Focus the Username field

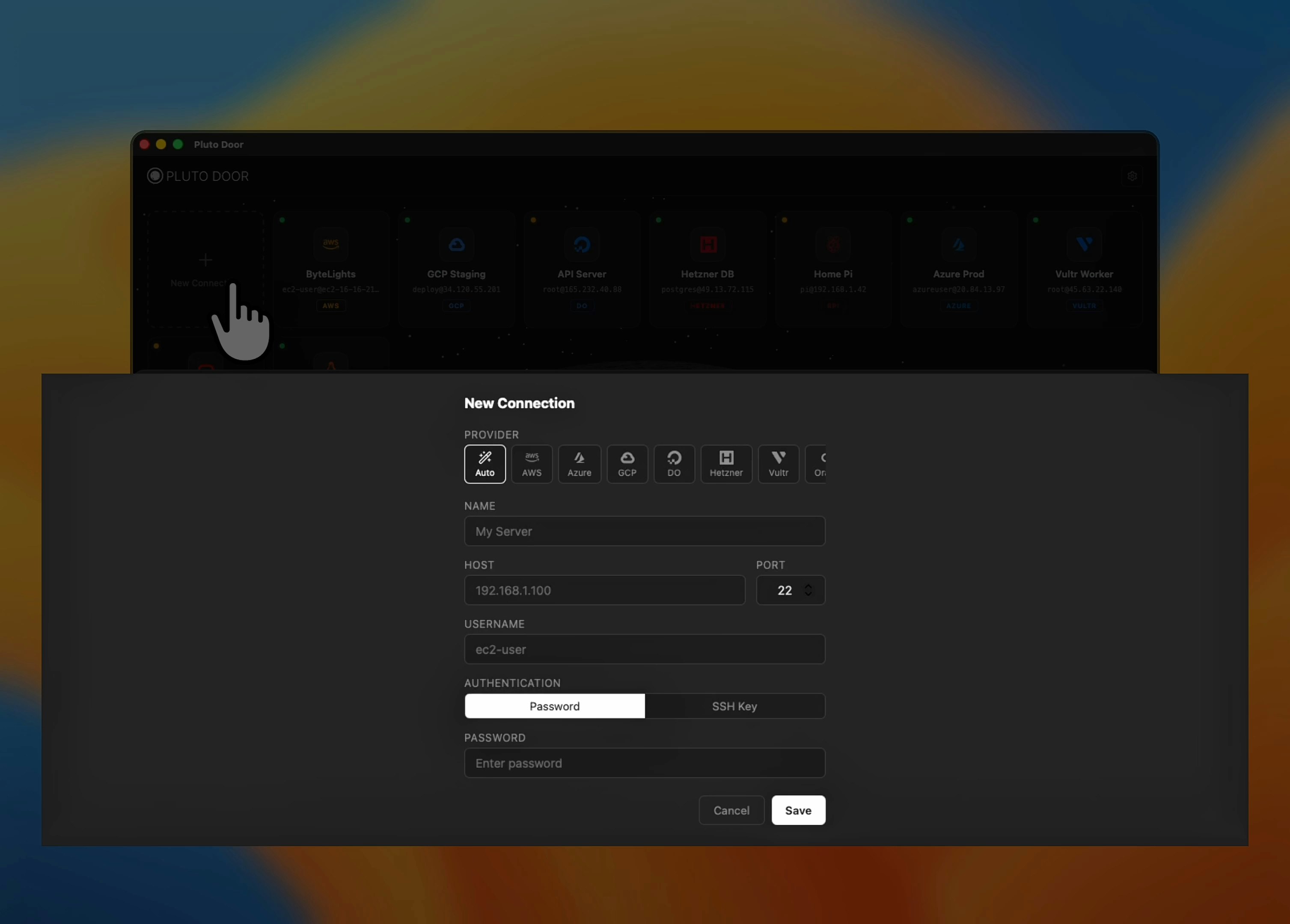point(645,649)
